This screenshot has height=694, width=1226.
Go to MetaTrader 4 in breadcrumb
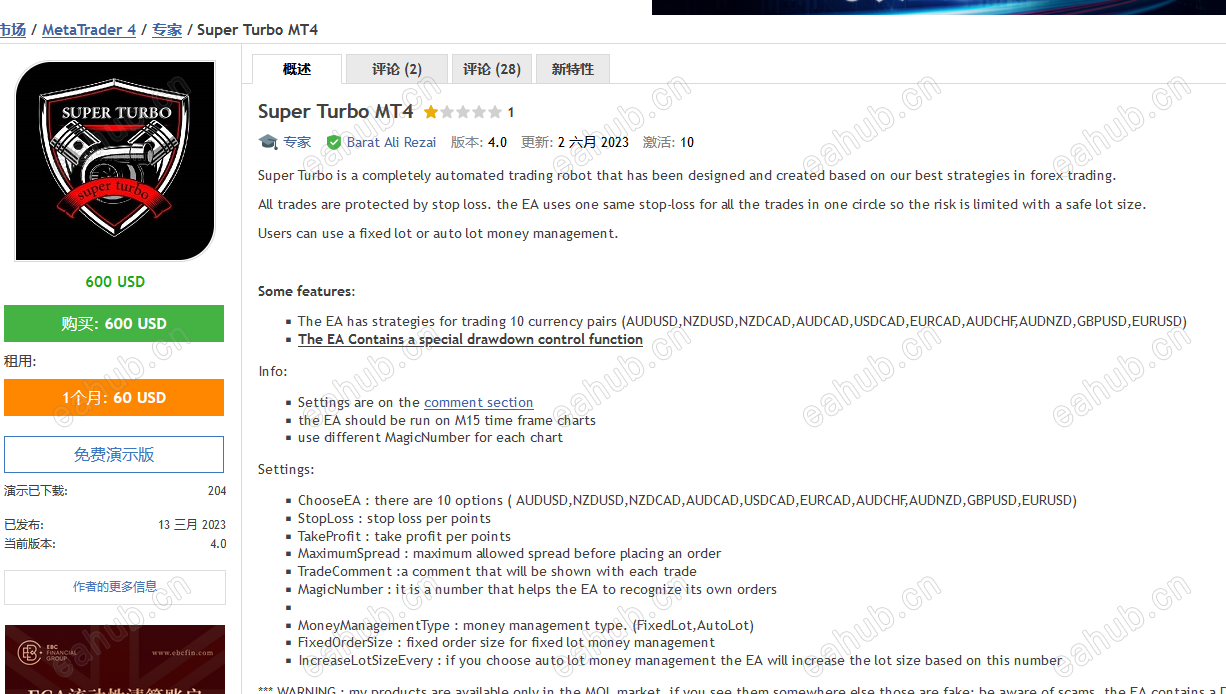click(89, 30)
